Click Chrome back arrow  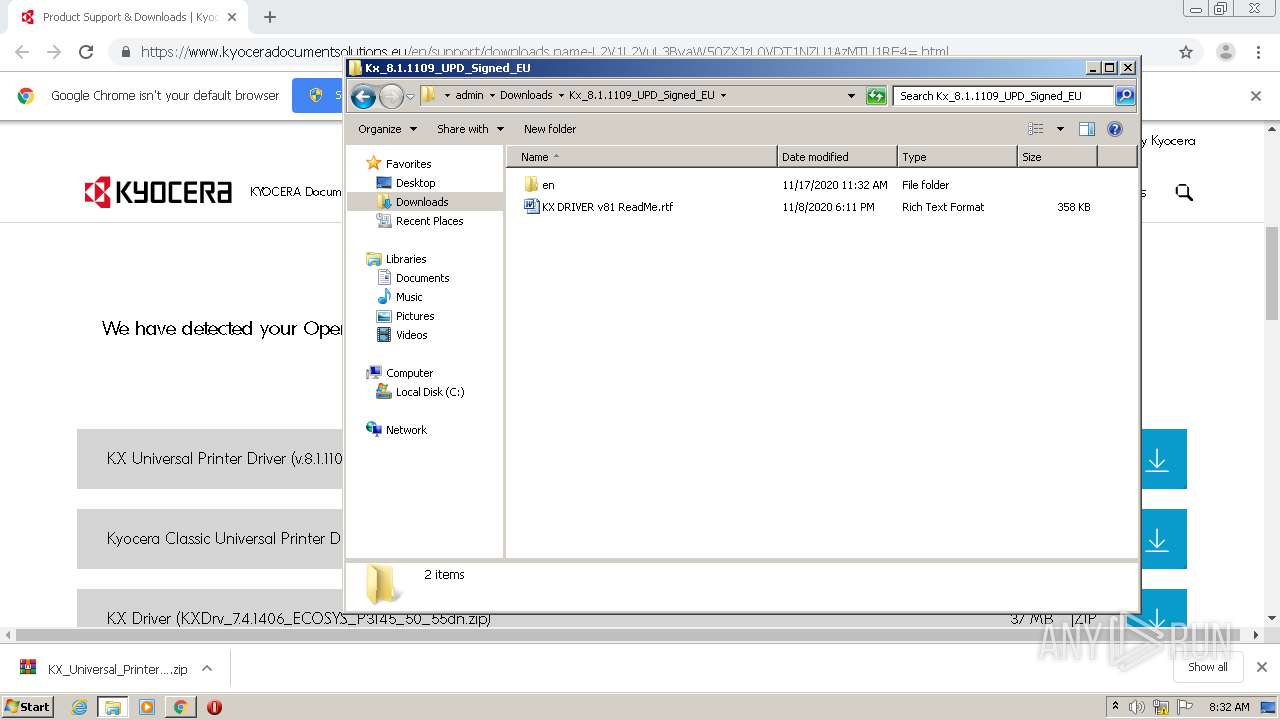point(22,52)
